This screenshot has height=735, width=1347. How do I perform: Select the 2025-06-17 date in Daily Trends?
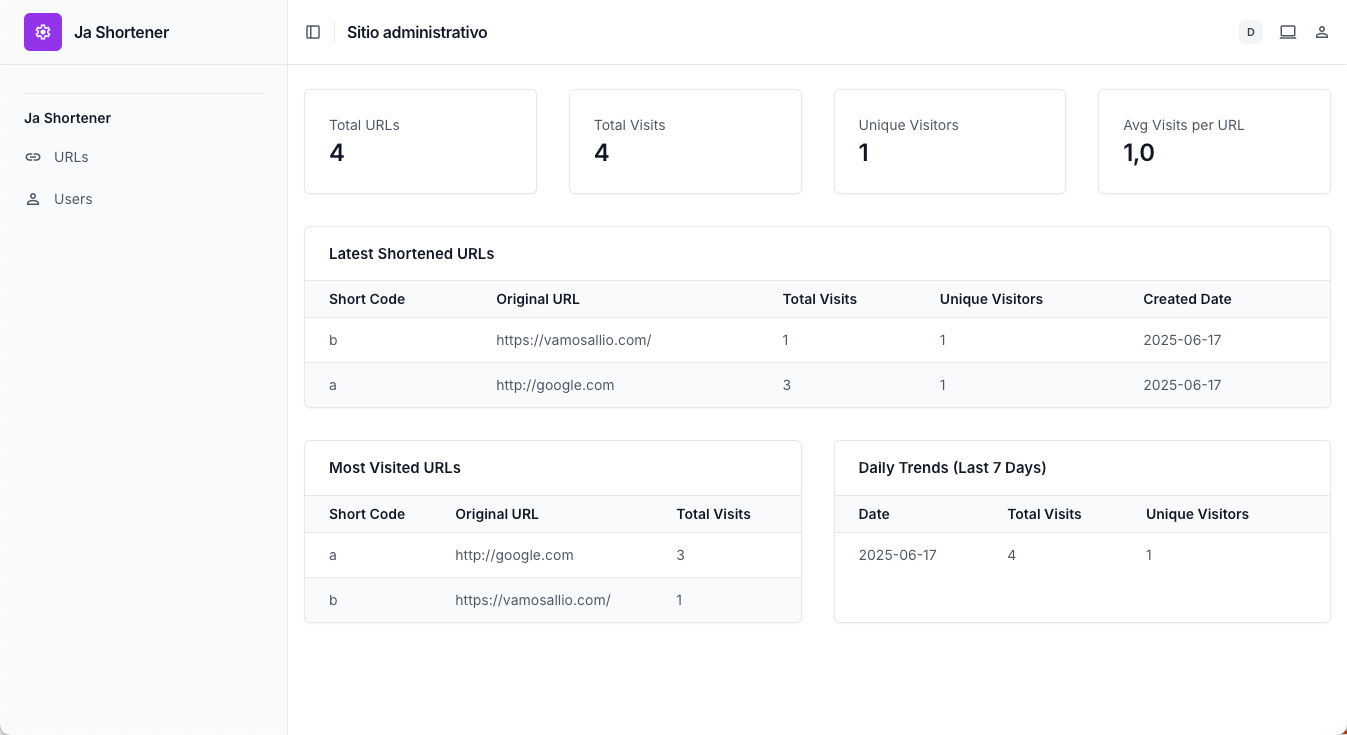pyautogui.click(x=897, y=555)
